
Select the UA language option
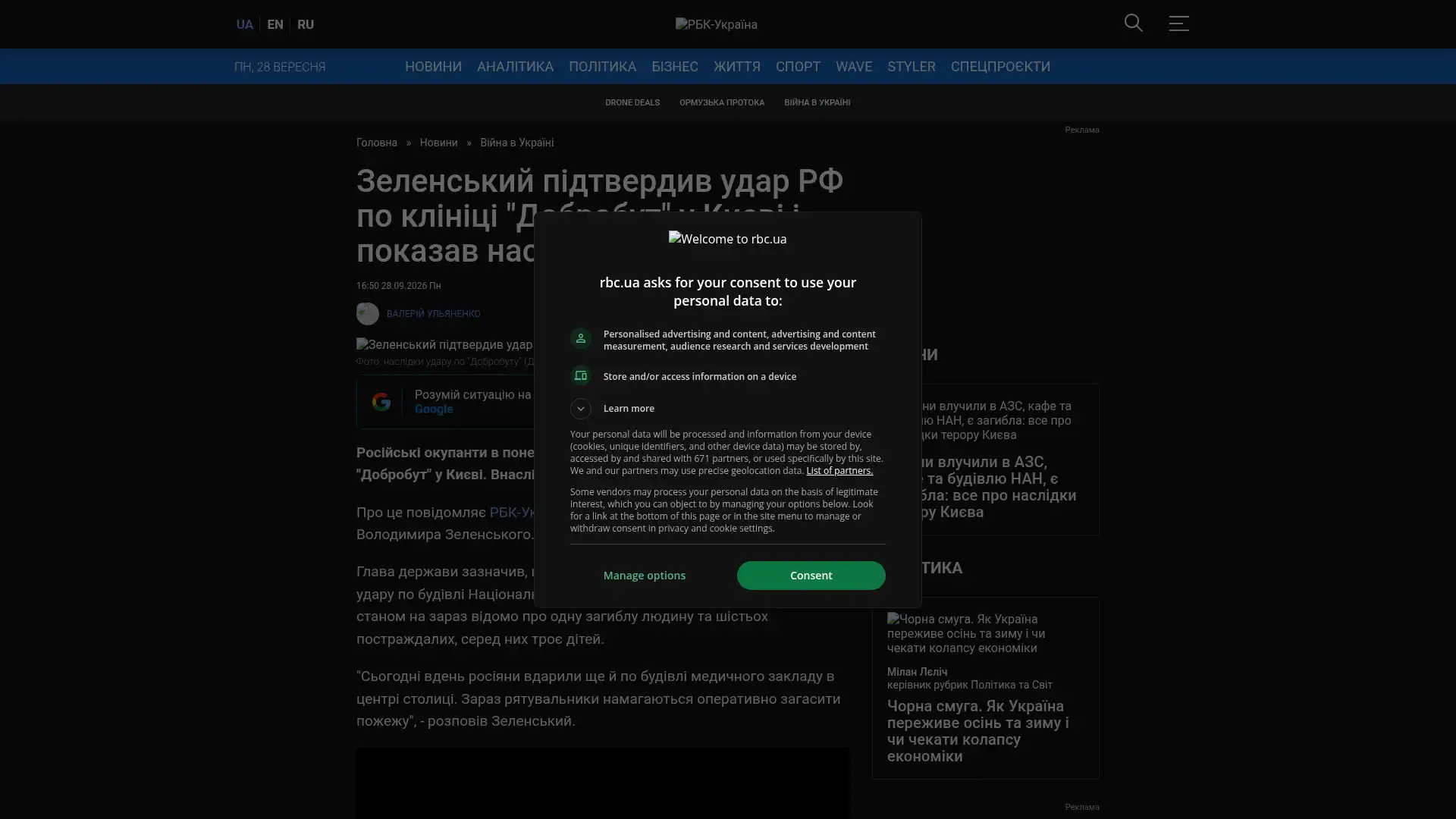[244, 24]
